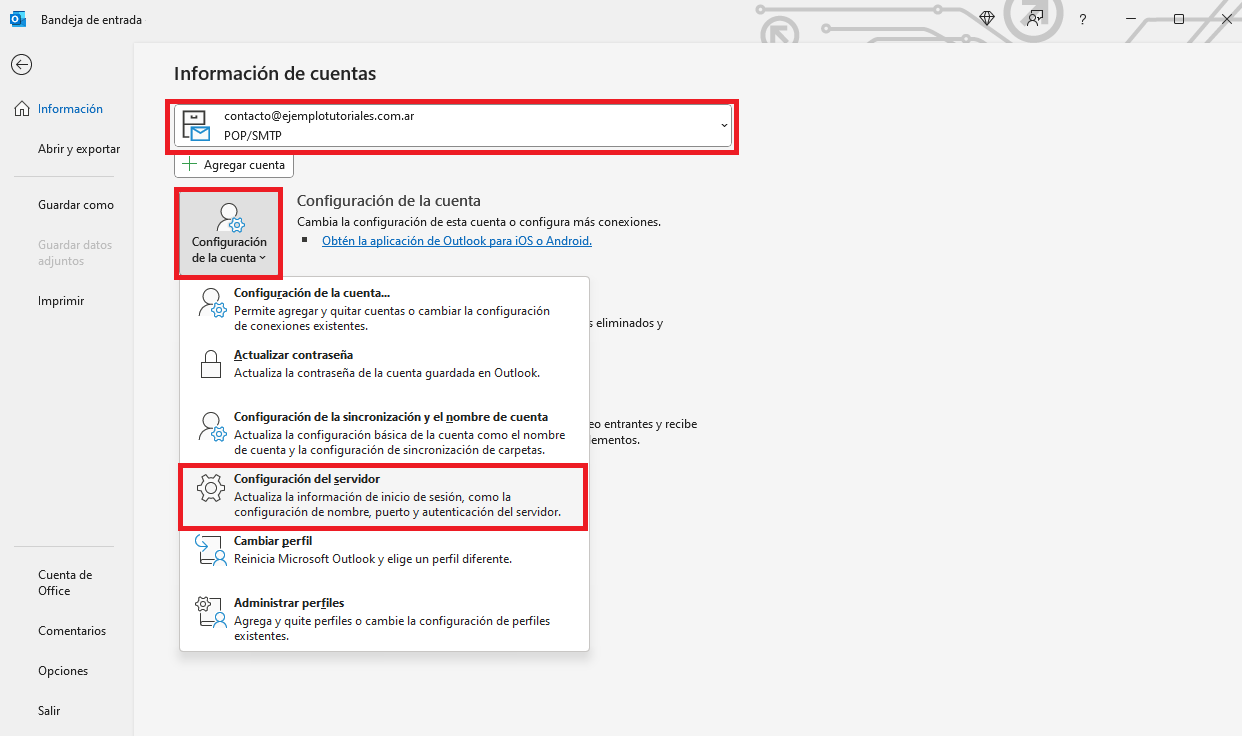Image resolution: width=1242 pixels, height=736 pixels.
Task: Click the Cambiar perfil swap-user icon
Action: [212, 549]
